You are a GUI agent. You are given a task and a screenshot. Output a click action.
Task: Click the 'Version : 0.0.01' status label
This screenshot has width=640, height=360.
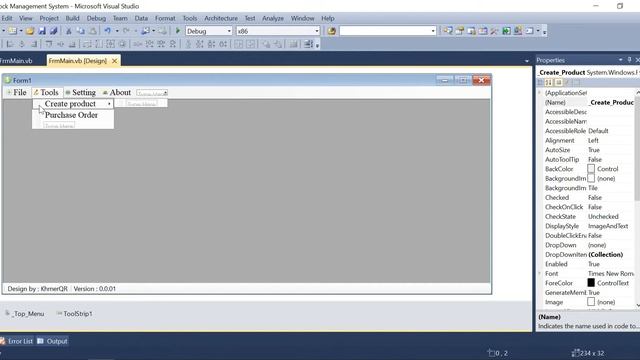tap(95, 289)
